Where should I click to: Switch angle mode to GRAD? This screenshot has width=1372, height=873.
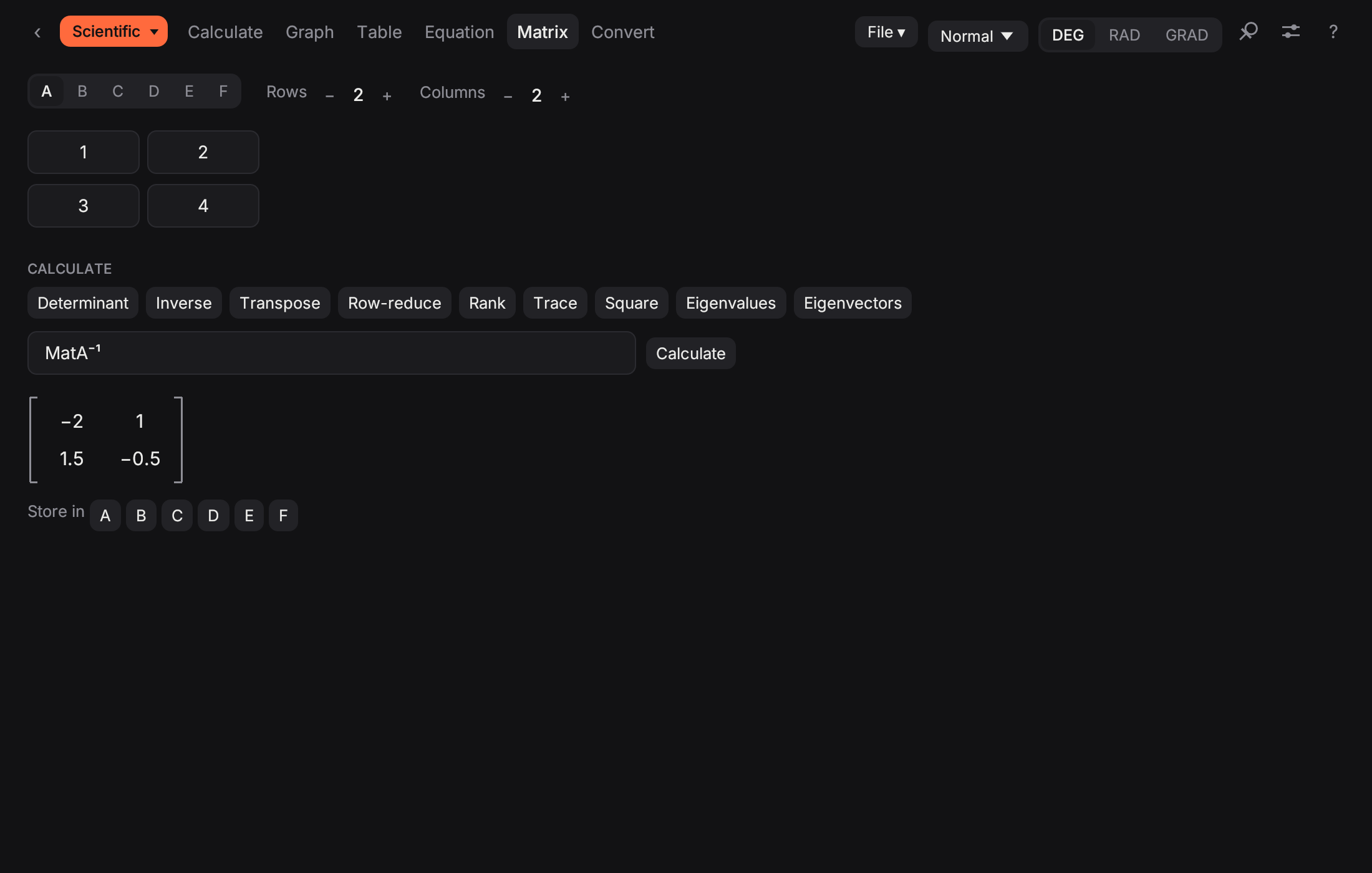pyautogui.click(x=1186, y=35)
